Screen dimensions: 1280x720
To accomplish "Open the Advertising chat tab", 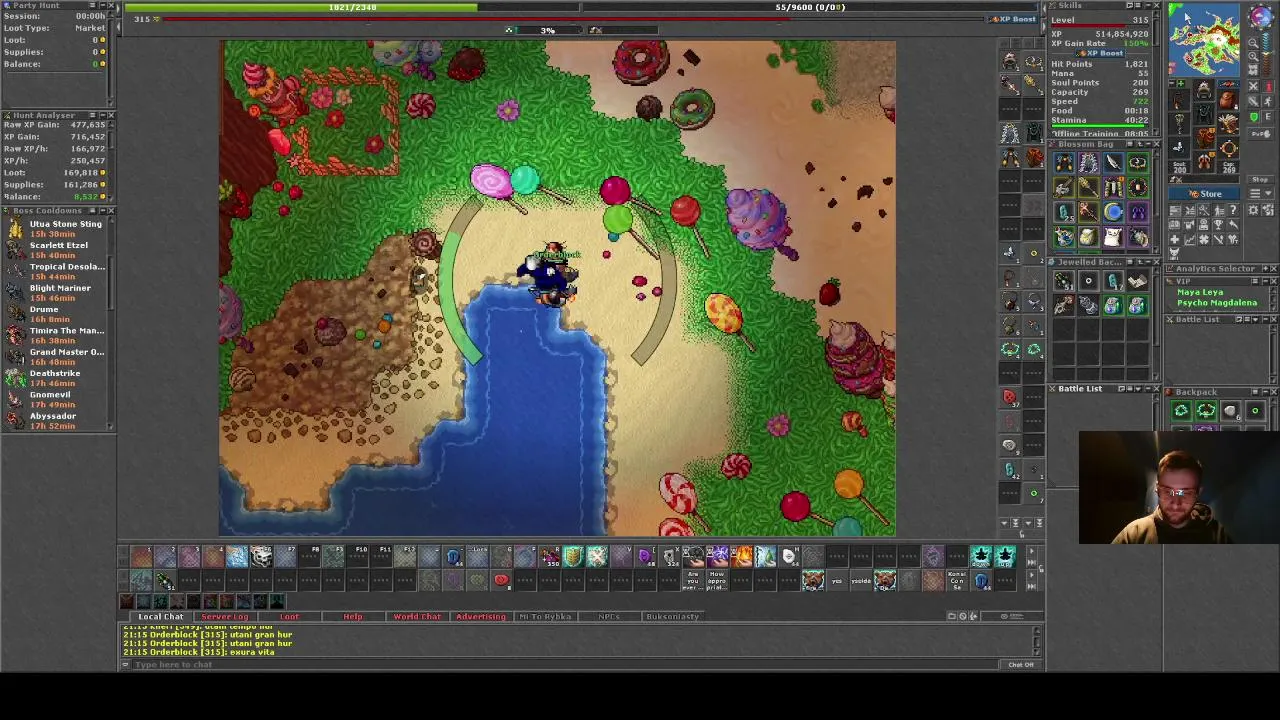I will click(481, 616).
